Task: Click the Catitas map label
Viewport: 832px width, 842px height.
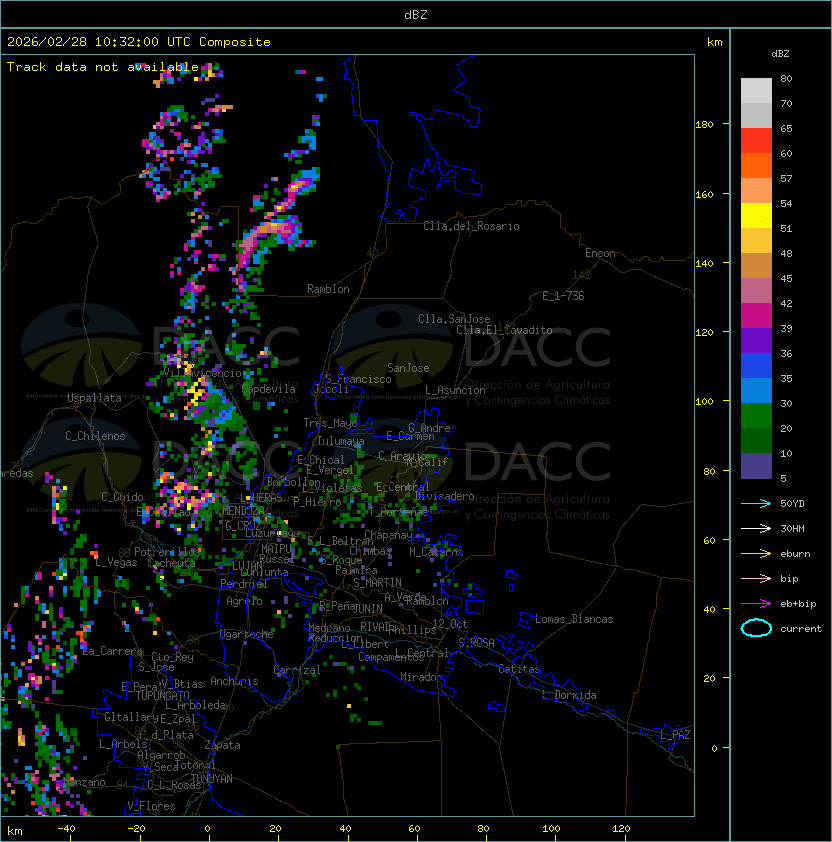Action: coord(519,669)
